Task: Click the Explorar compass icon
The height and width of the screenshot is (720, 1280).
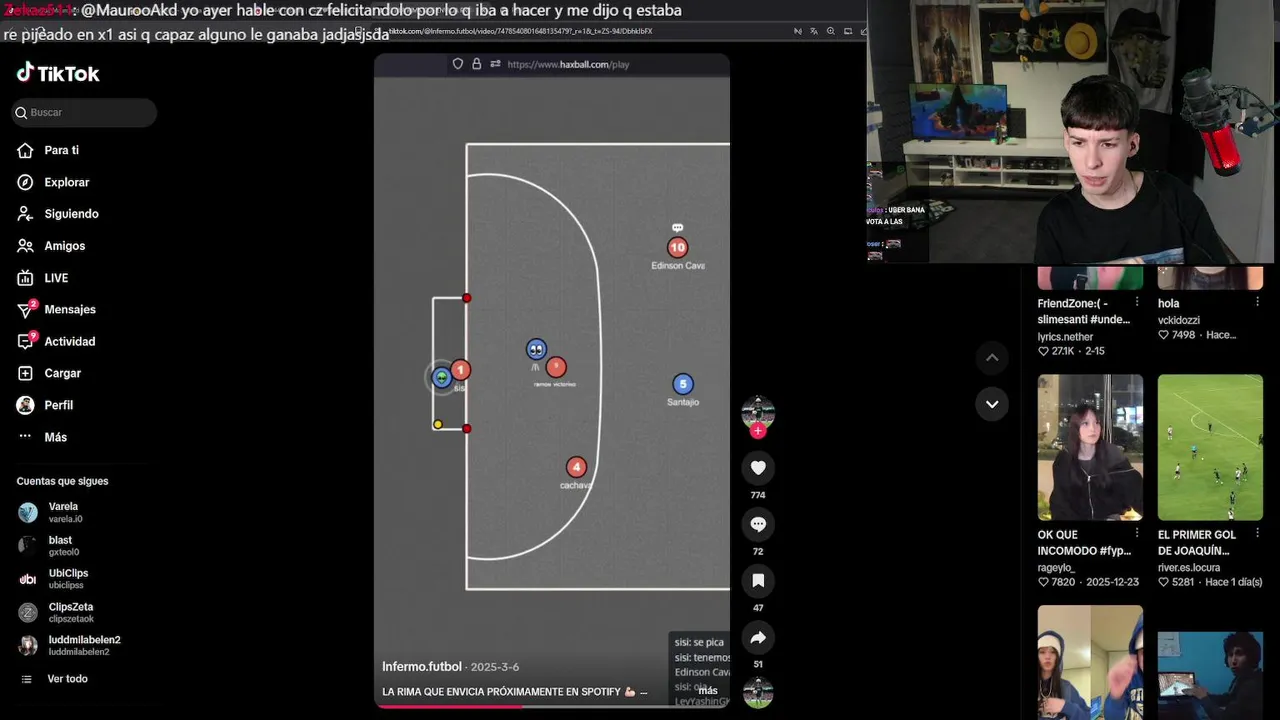Action: pos(25,182)
